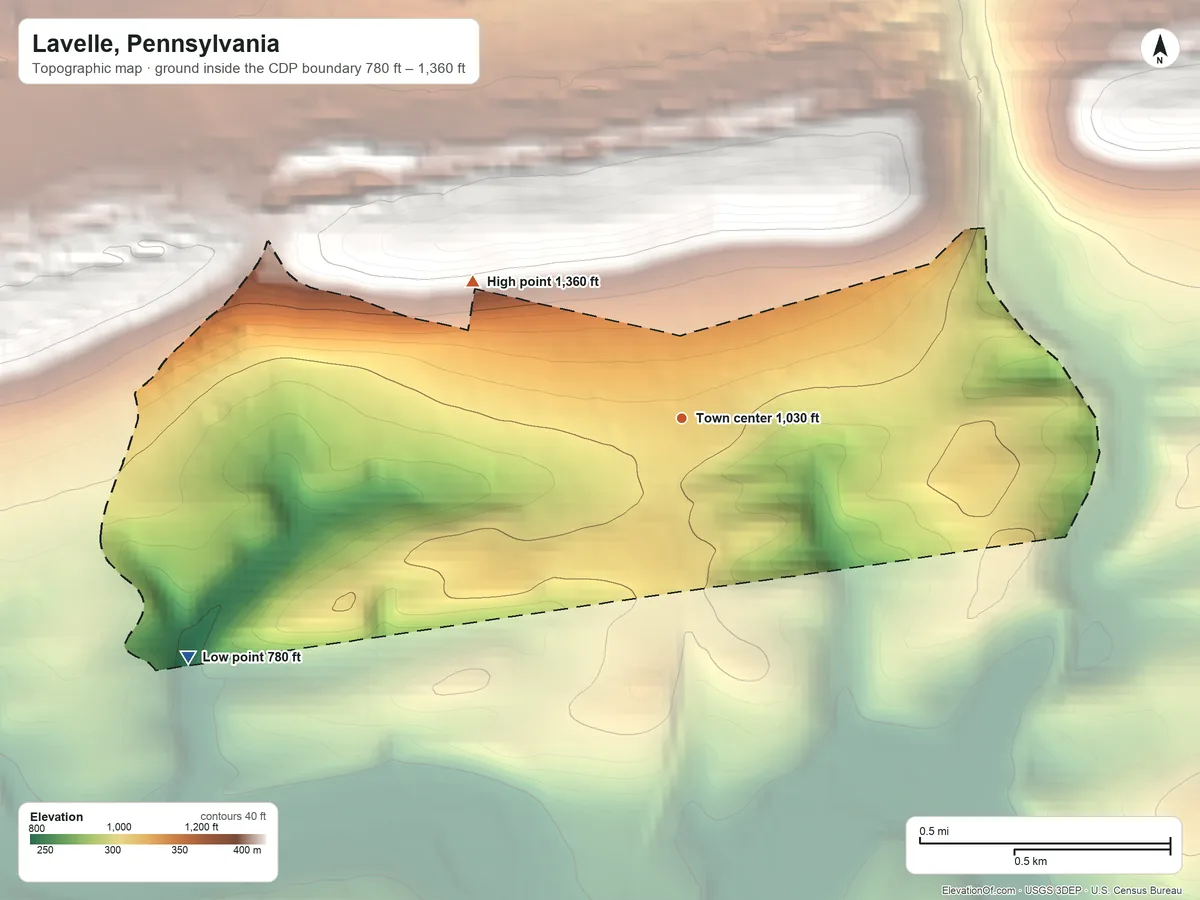The width and height of the screenshot is (1200, 900).
Task: Click the '1,000' feet legend tick label
Action: point(119,827)
